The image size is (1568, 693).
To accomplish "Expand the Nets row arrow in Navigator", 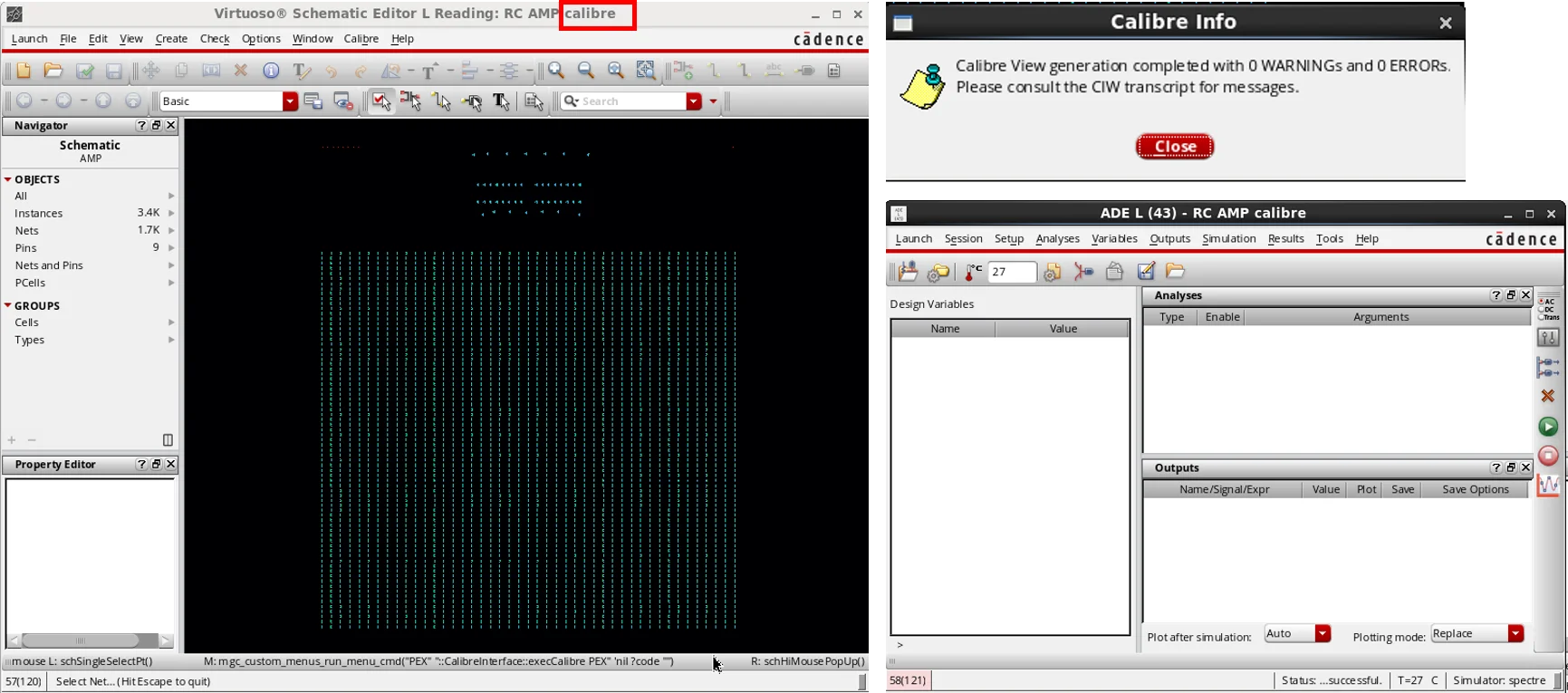I will pyautogui.click(x=171, y=230).
